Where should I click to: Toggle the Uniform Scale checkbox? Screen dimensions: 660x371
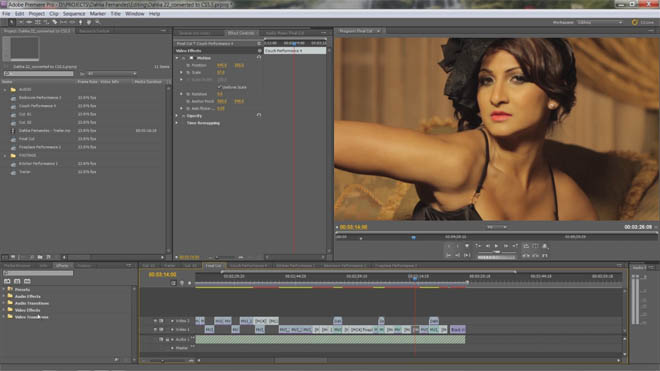(x=220, y=87)
